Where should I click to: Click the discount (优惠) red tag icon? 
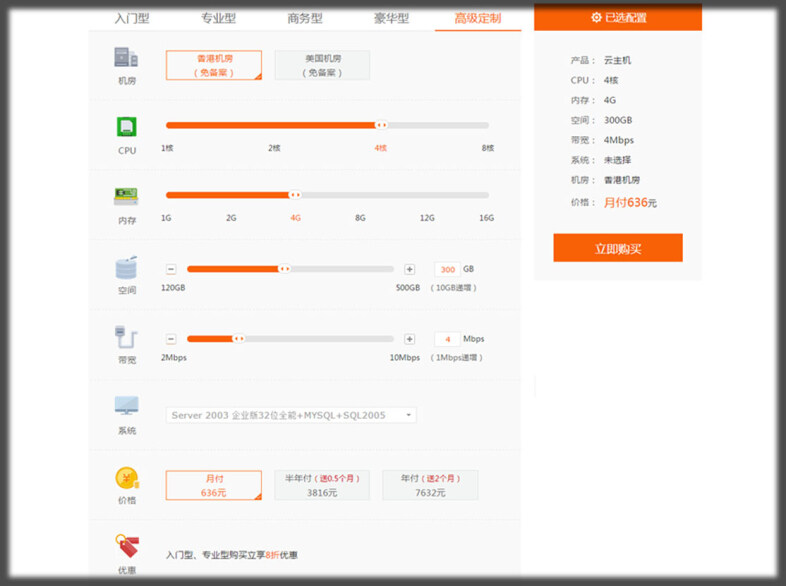point(126,547)
